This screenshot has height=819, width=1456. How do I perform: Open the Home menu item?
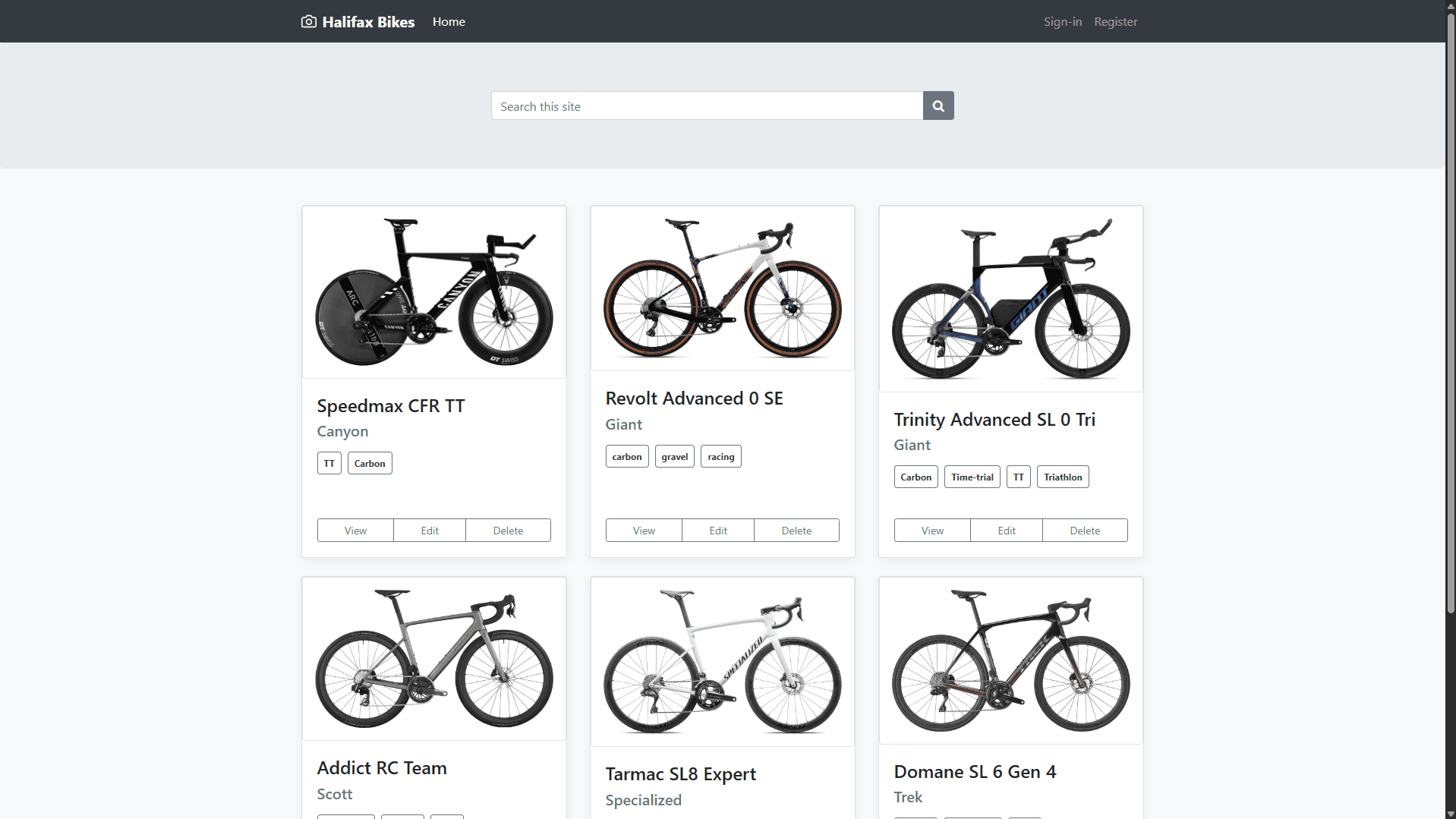point(448,21)
